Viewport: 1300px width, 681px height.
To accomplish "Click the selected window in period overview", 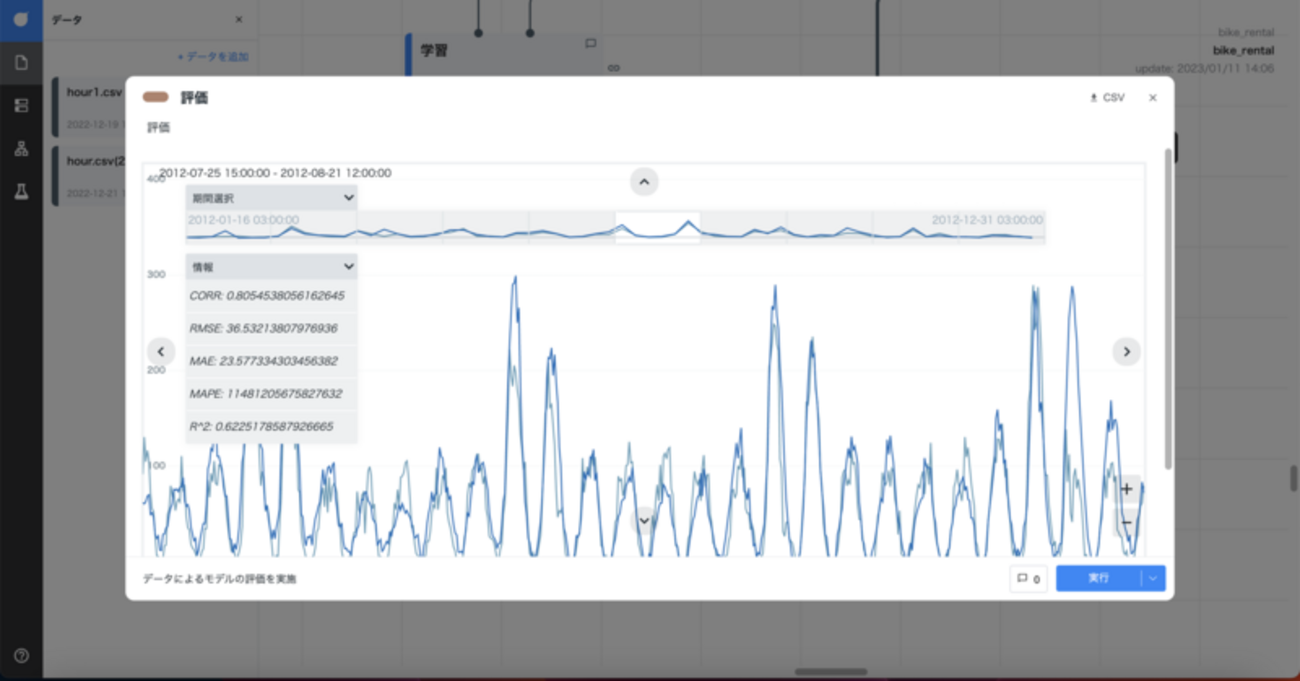I will click(x=657, y=227).
